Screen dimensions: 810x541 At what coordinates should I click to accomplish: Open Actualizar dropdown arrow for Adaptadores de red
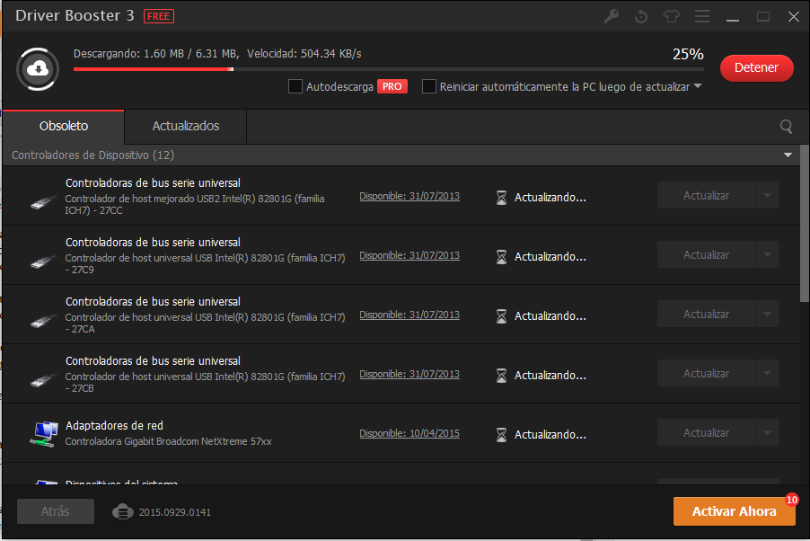pyautogui.click(x=768, y=433)
